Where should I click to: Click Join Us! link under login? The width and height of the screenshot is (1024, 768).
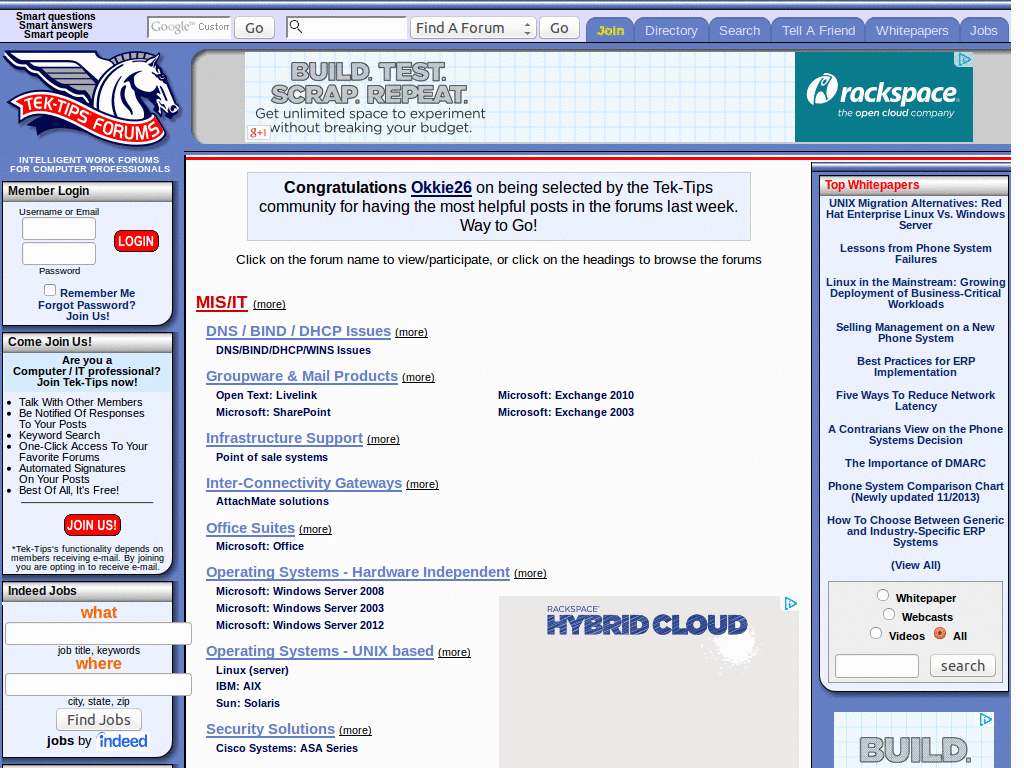(x=88, y=316)
